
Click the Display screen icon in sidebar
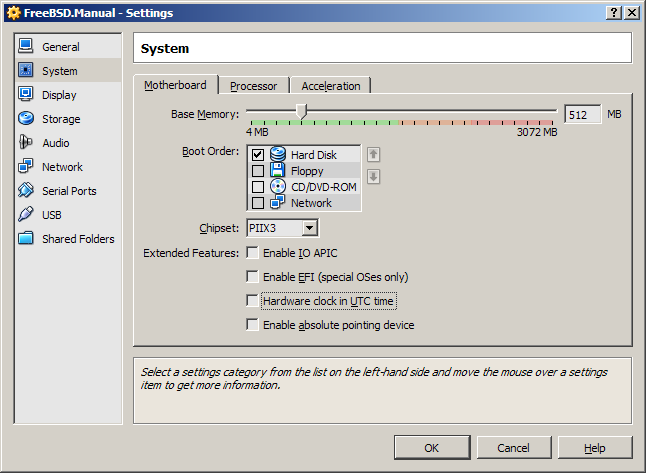(x=26, y=94)
